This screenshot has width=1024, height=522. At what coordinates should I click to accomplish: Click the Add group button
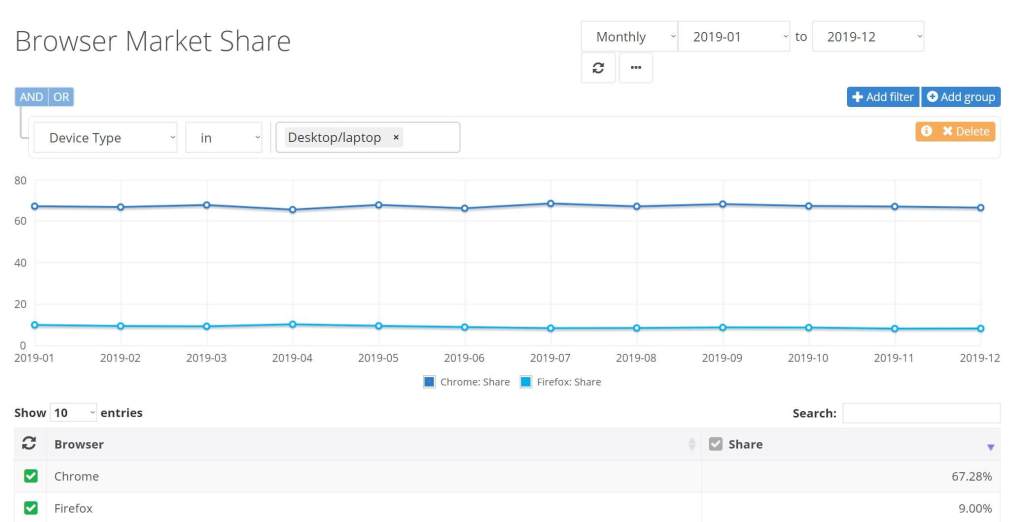point(960,97)
